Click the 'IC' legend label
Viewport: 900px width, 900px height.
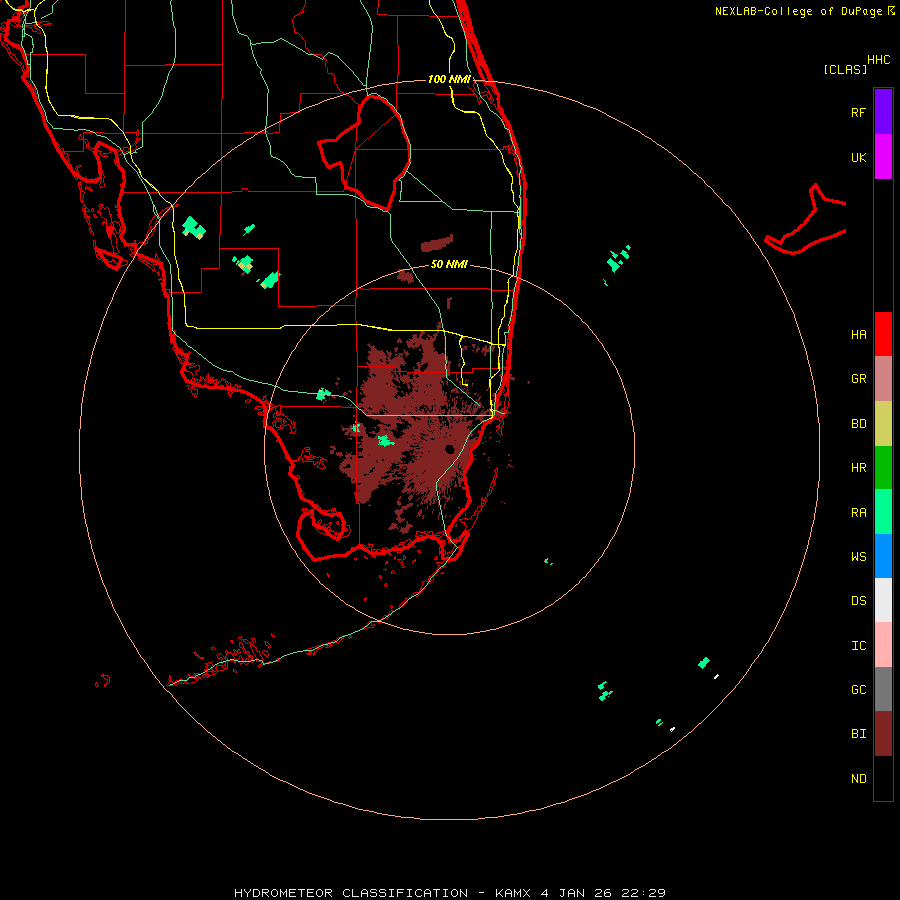(858, 646)
